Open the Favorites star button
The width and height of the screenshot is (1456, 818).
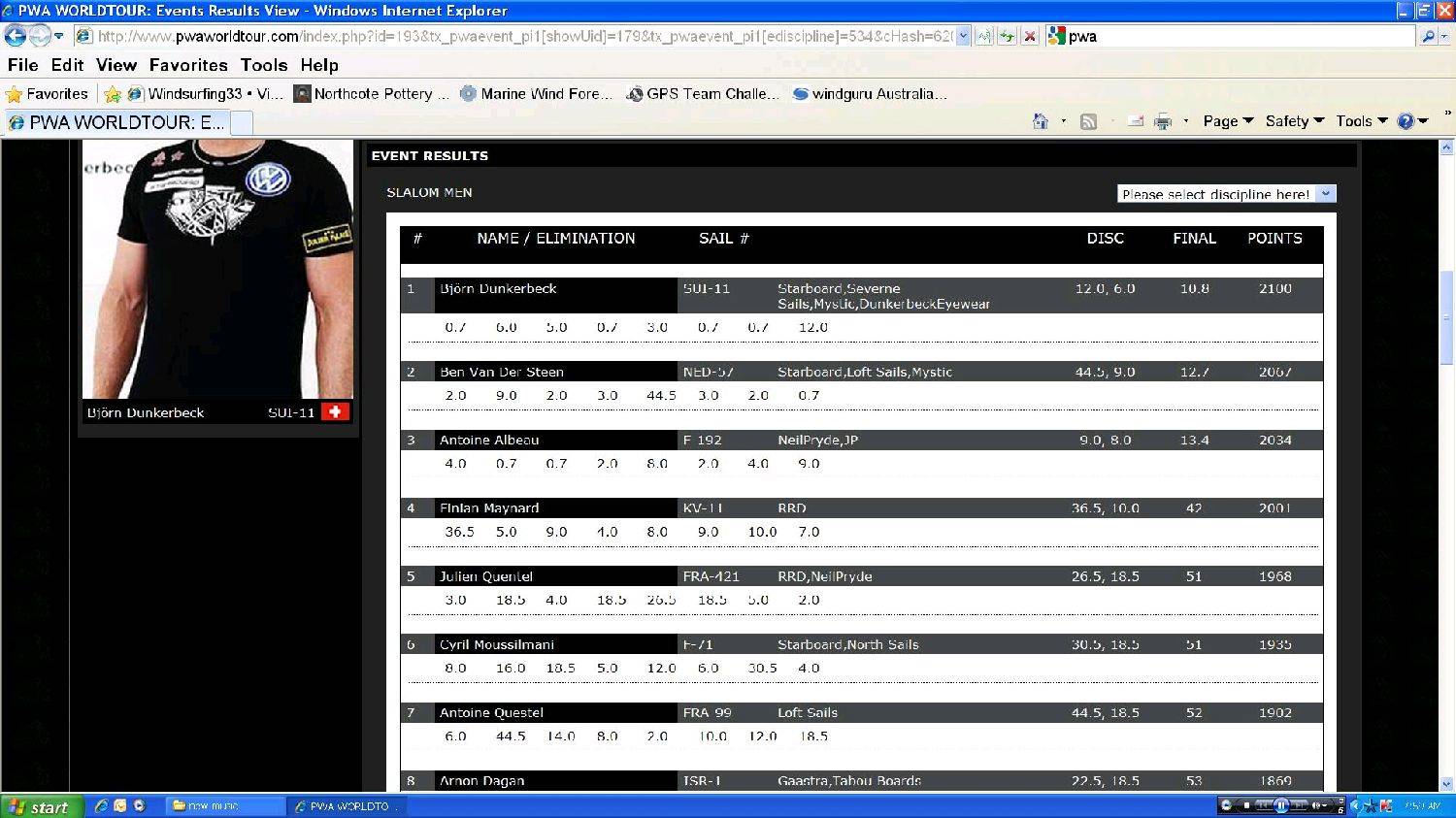[47, 94]
